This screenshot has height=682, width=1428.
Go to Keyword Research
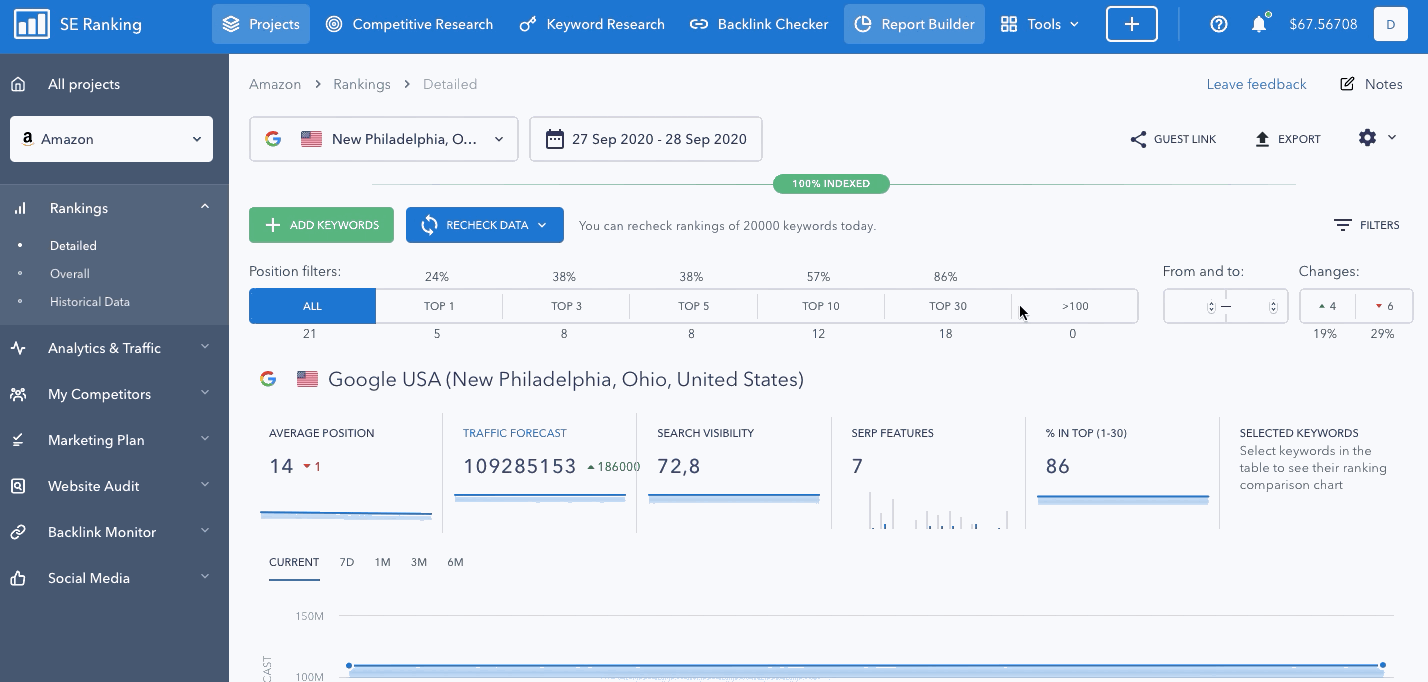coord(592,24)
